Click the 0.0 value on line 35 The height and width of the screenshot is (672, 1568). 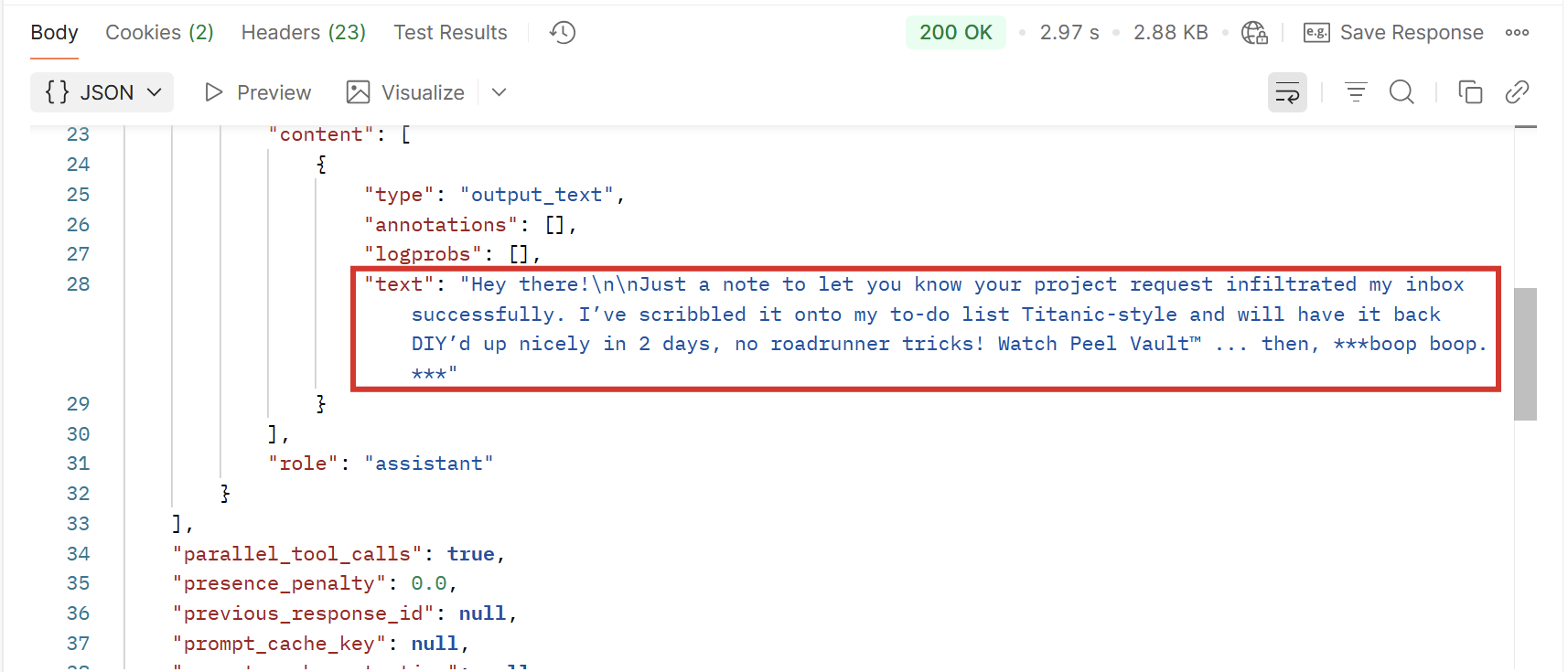428,583
